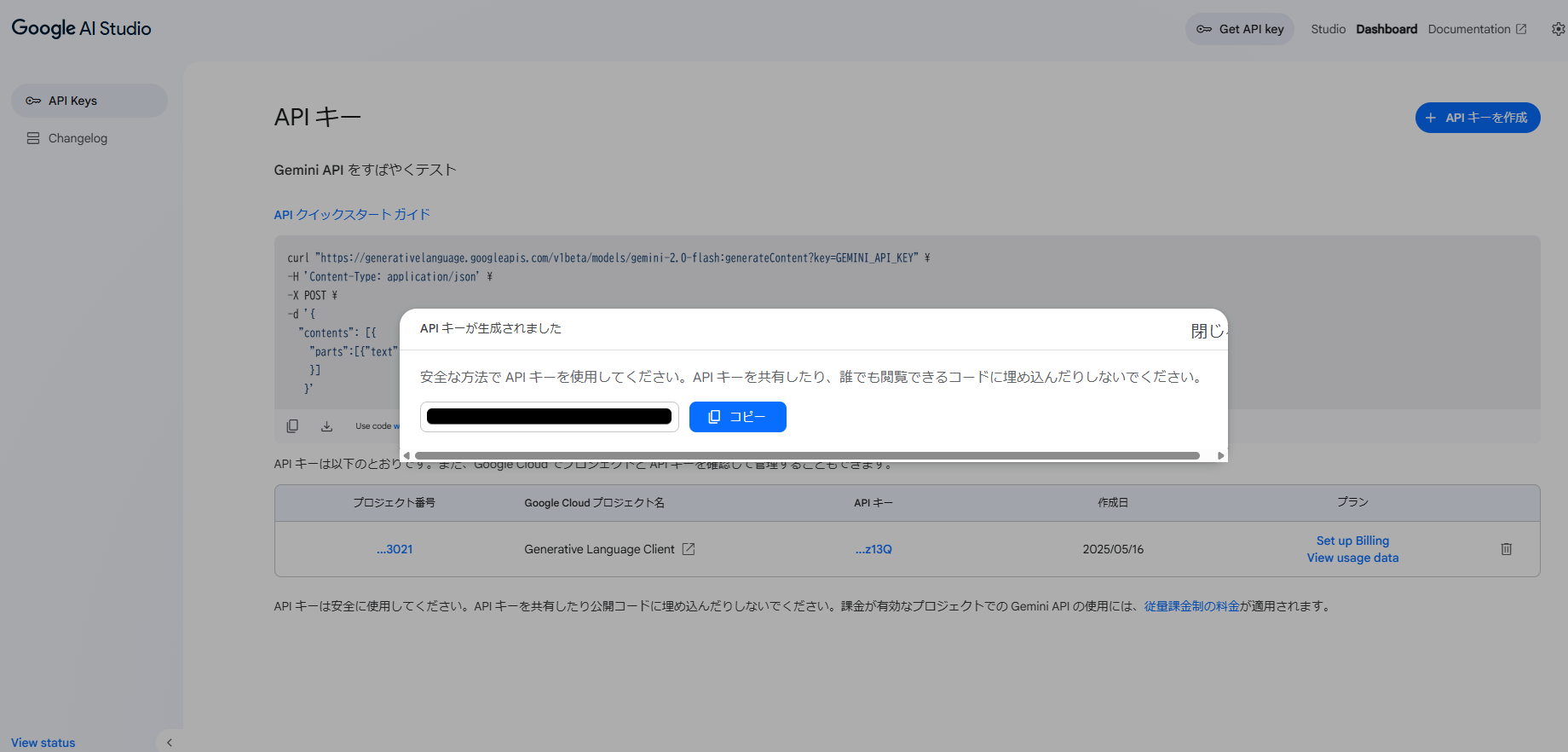Click the Generative Language Client project name

(599, 549)
